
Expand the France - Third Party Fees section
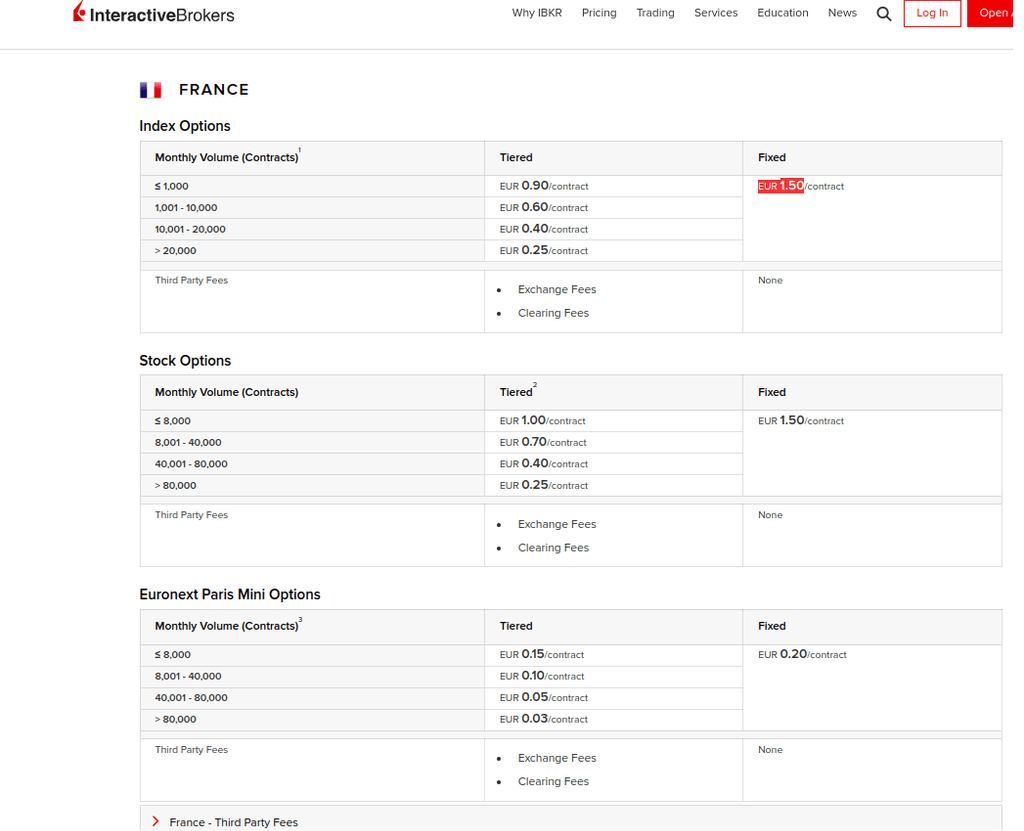coord(234,822)
